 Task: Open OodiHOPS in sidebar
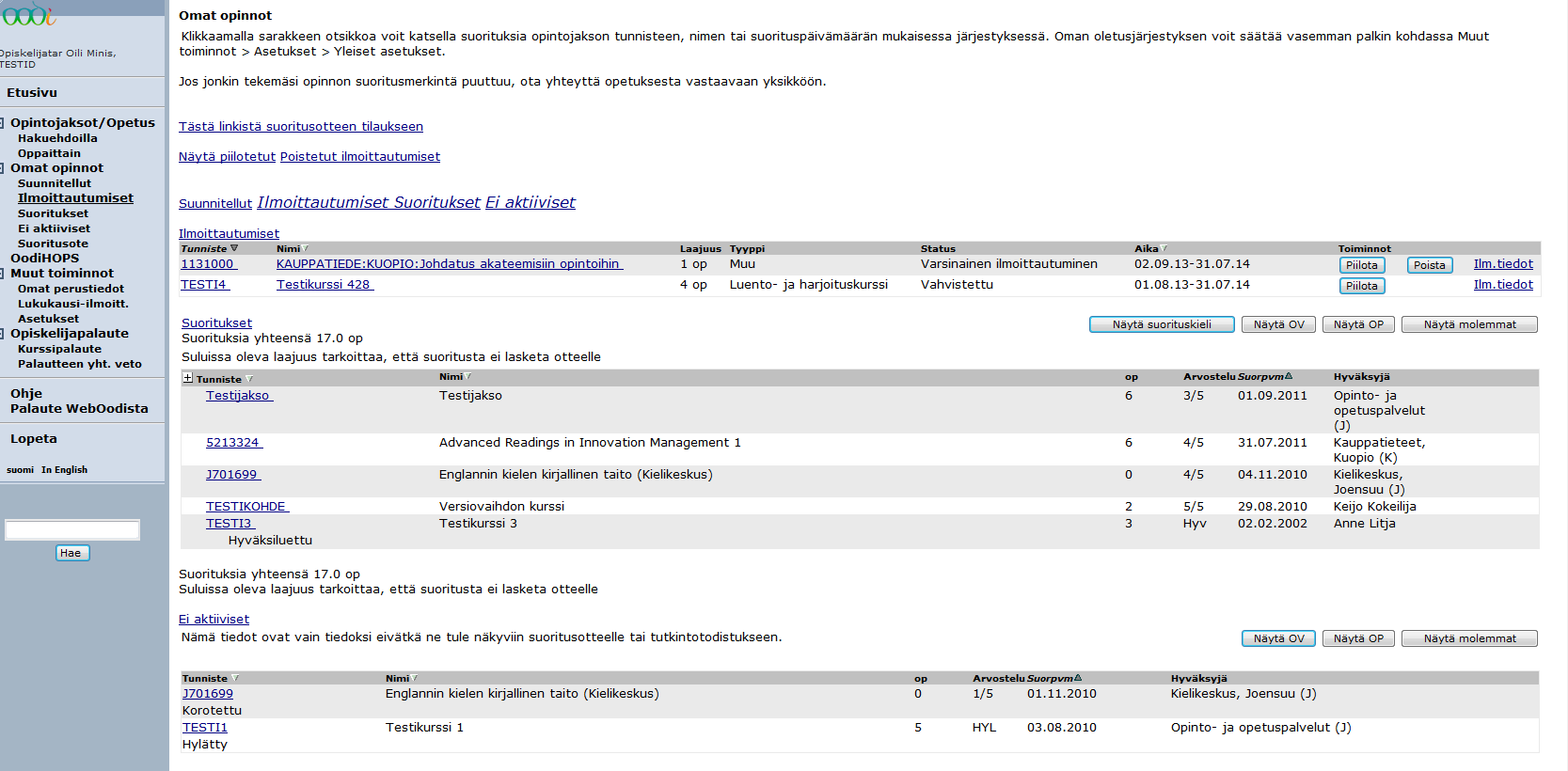pyautogui.click(x=44, y=258)
